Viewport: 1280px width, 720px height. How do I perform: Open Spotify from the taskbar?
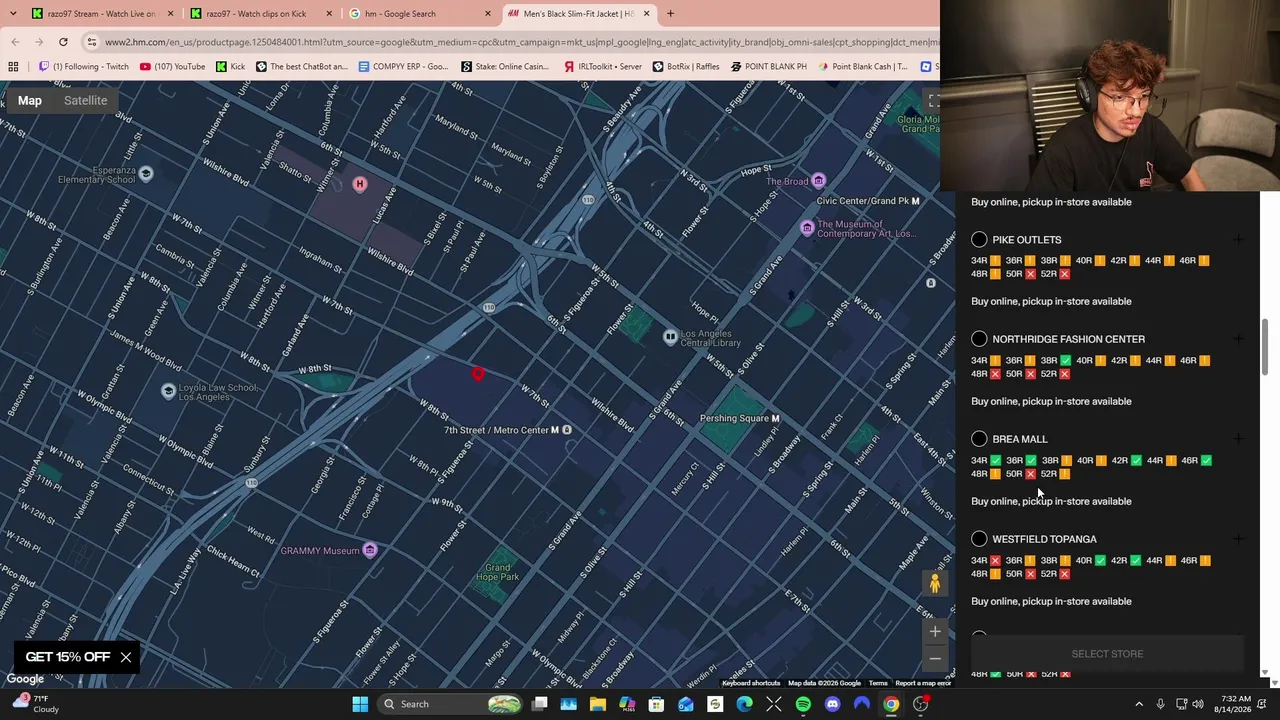click(x=803, y=704)
